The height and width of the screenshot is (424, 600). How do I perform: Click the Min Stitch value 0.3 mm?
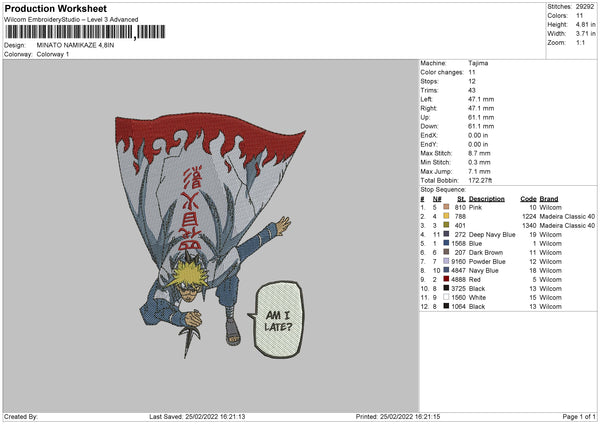479,162
